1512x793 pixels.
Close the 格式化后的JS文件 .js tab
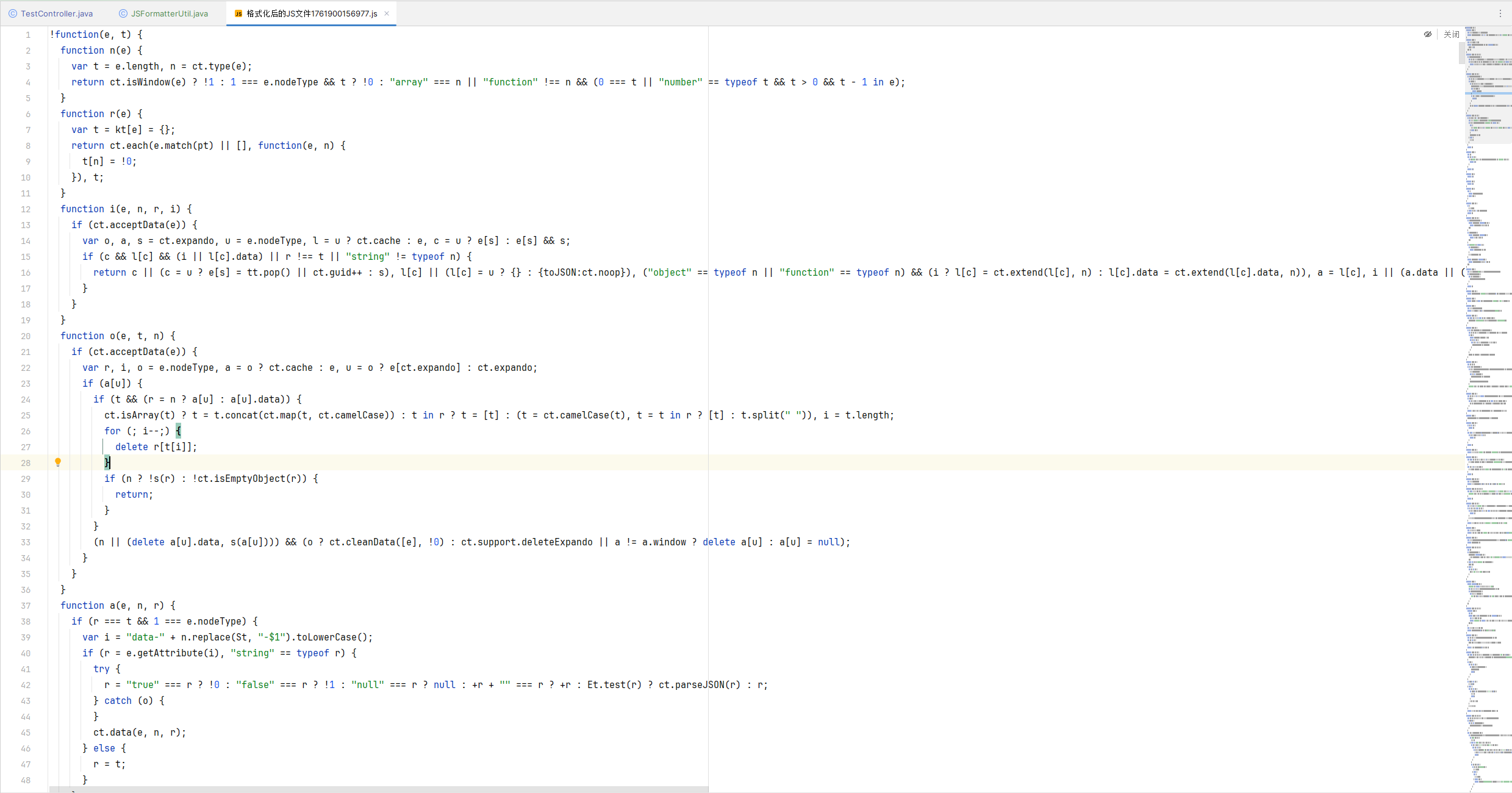point(387,13)
